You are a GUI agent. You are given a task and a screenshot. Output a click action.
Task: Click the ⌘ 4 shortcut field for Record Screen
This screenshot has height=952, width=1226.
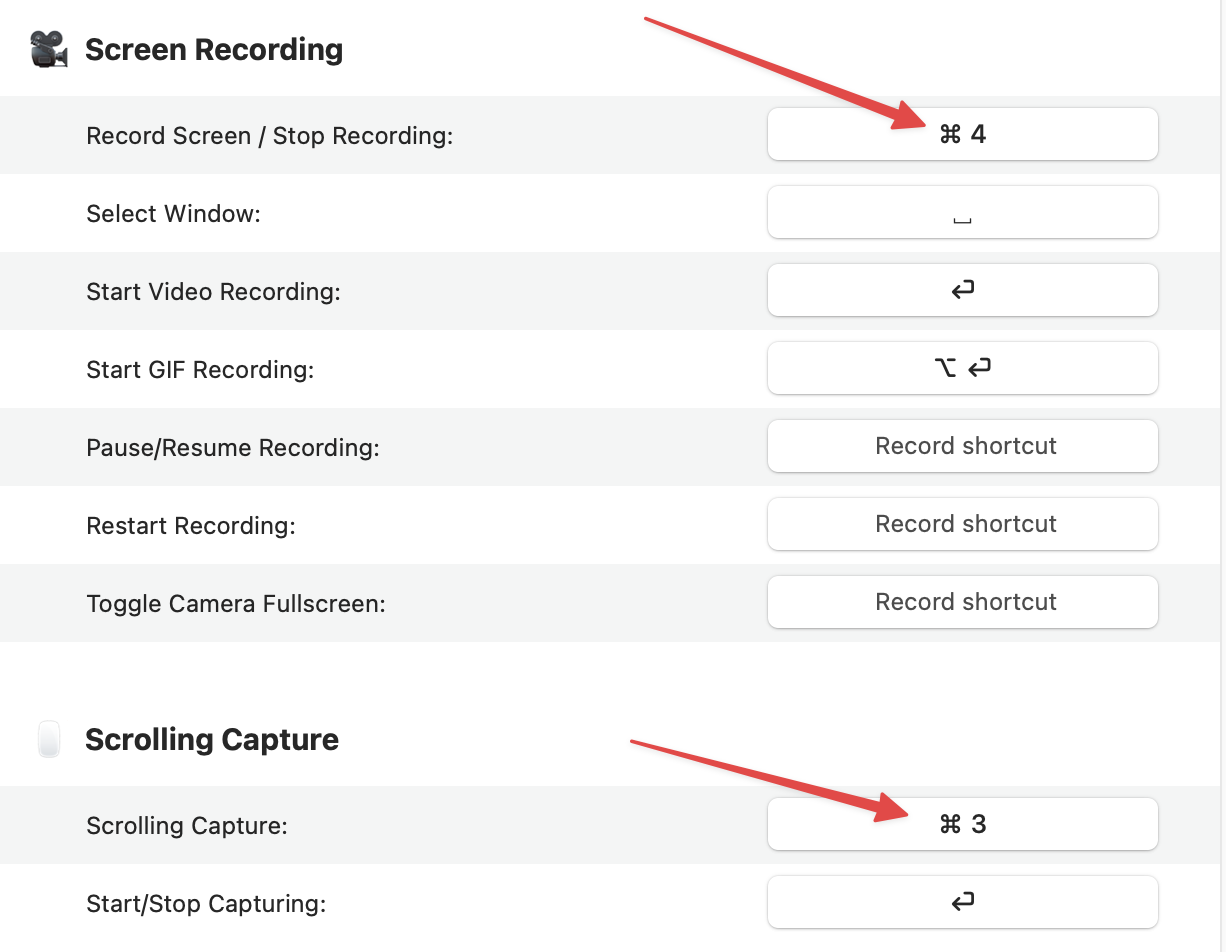point(962,134)
